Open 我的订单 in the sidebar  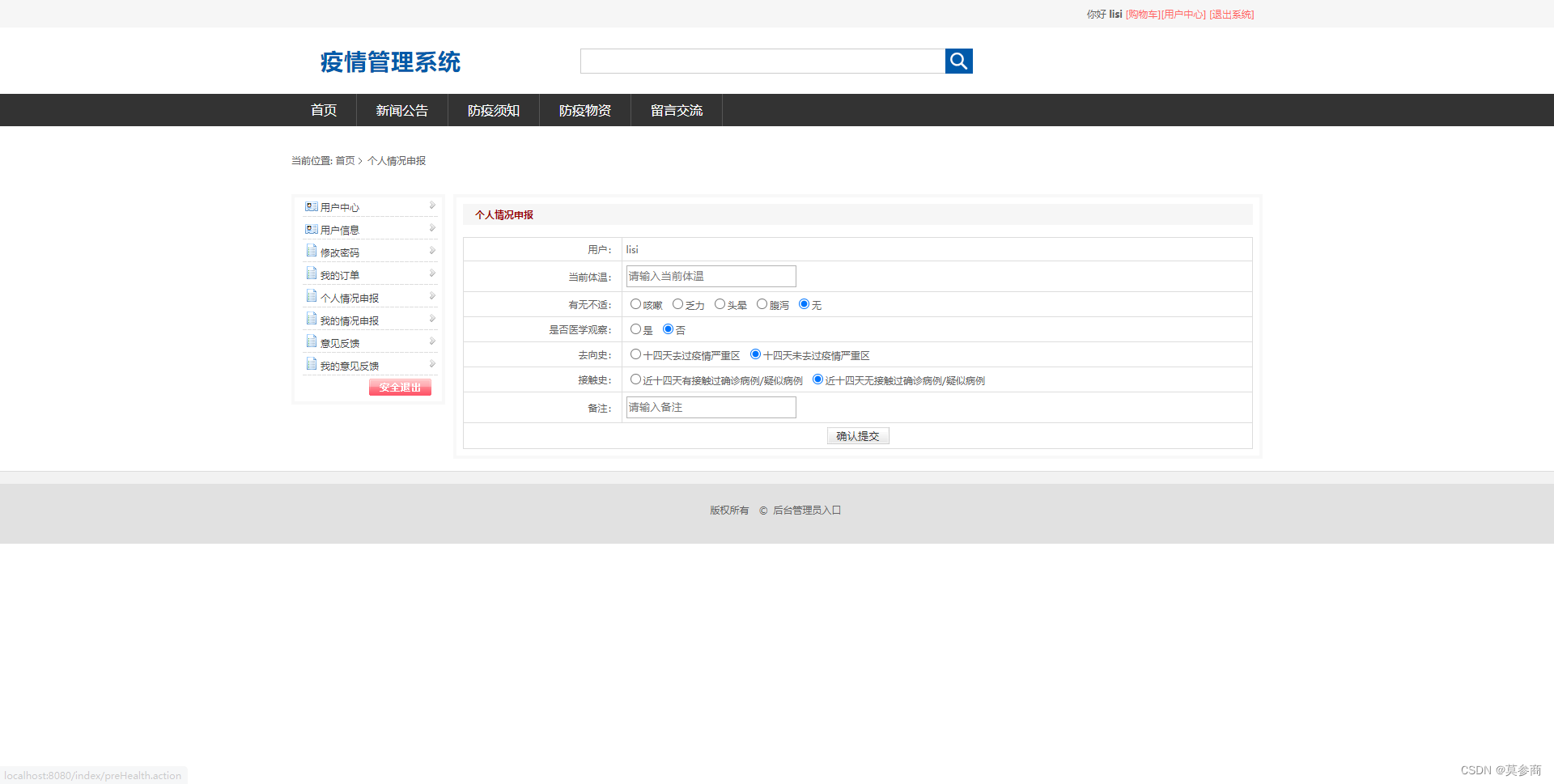pyautogui.click(x=340, y=276)
